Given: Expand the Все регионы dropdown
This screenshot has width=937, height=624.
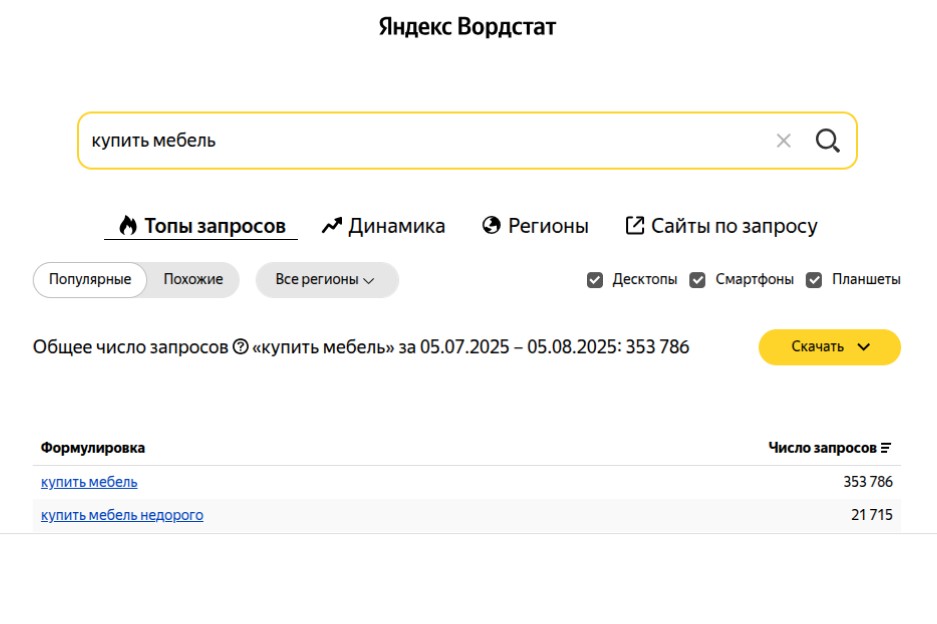Looking at the screenshot, I should [x=327, y=280].
